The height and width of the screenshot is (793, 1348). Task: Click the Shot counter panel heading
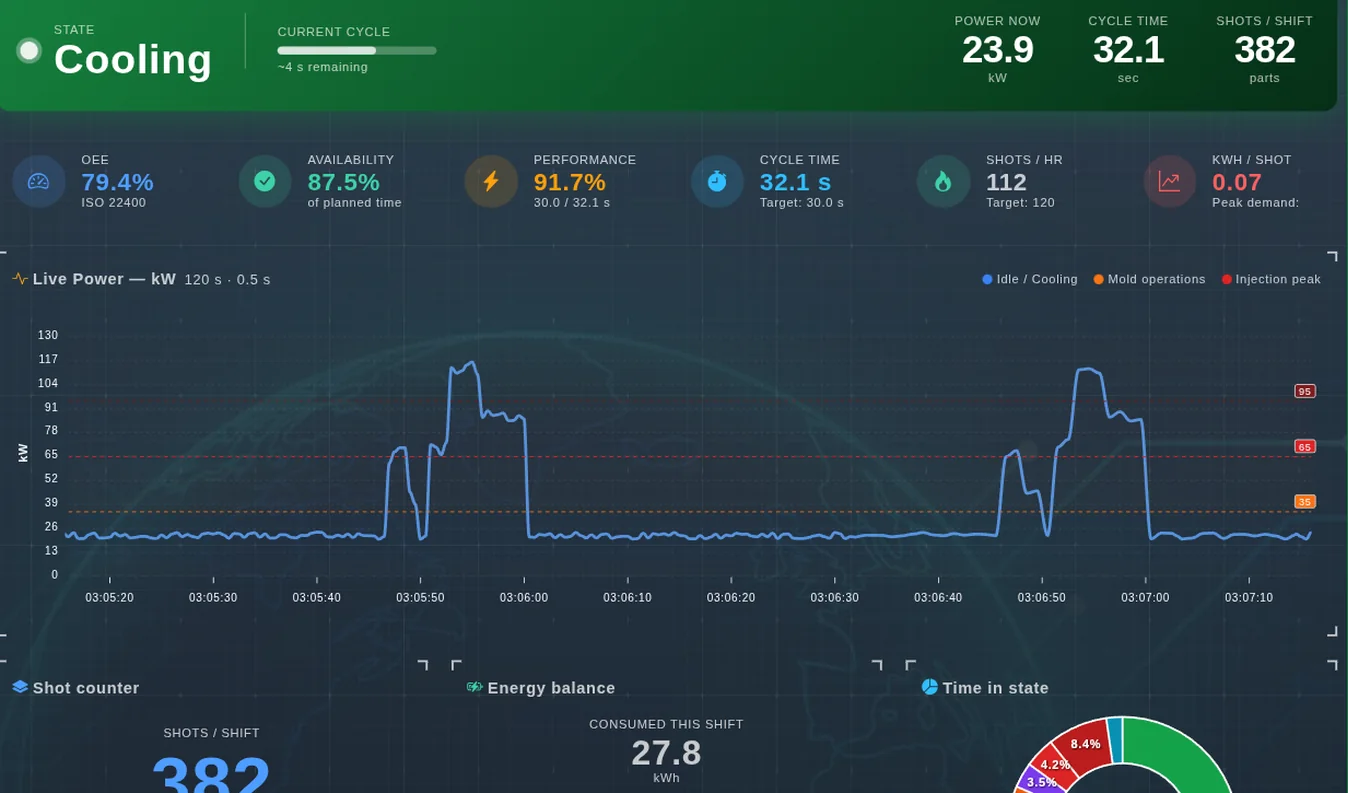[x=86, y=688]
